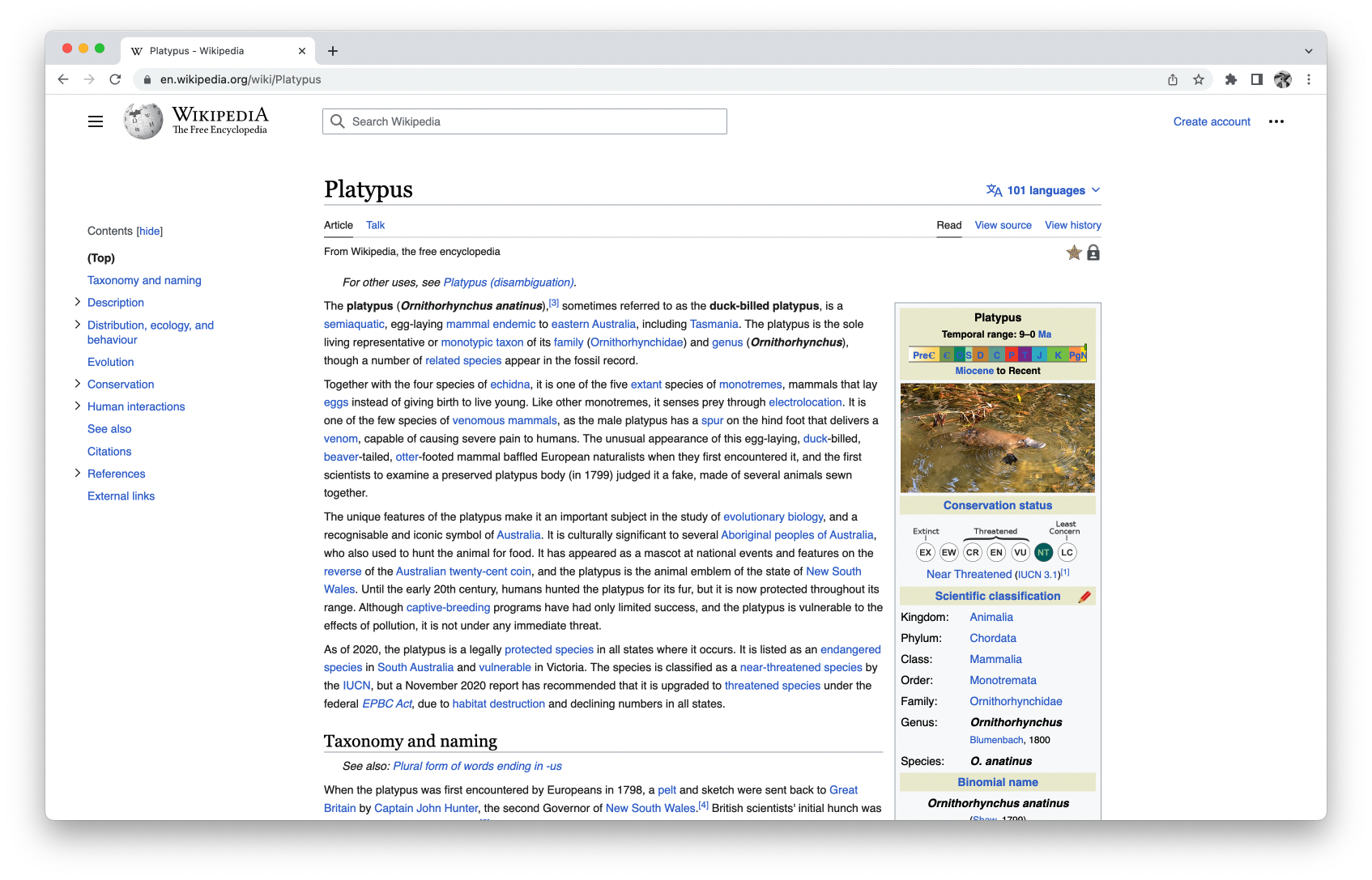1372x880 pixels.
Task: Click inside the Search Wikipedia field
Action: 525,121
